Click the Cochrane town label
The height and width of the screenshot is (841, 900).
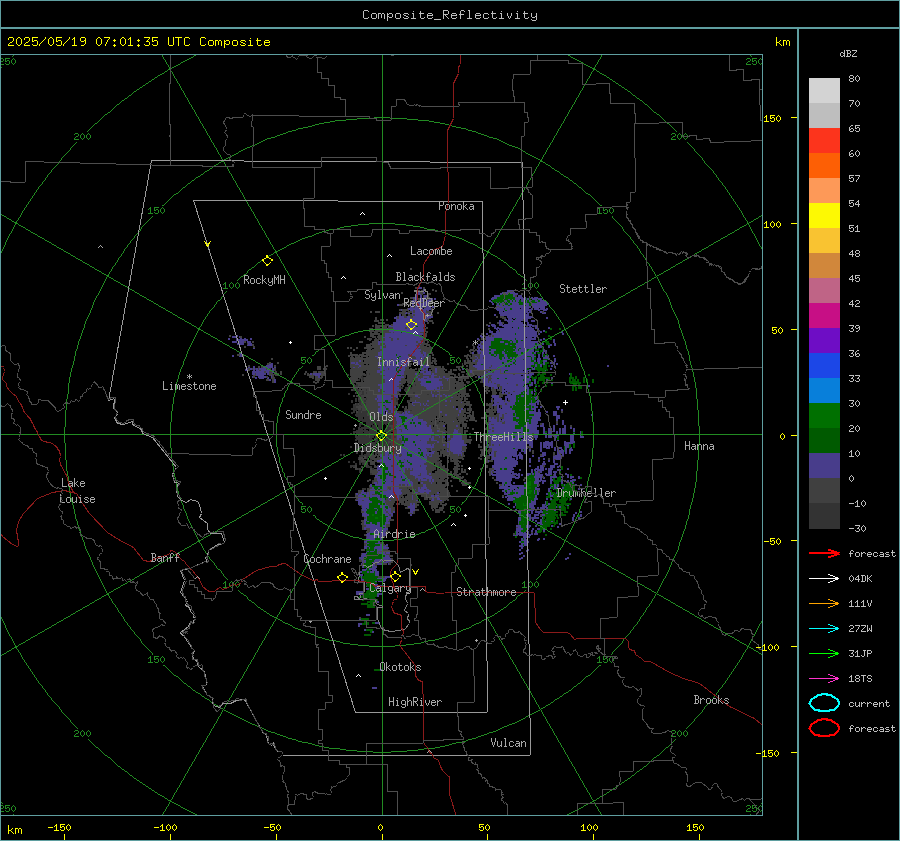click(327, 559)
